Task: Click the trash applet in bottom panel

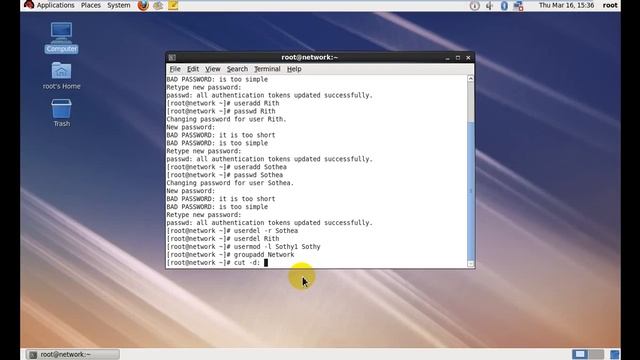Action: tap(614, 354)
